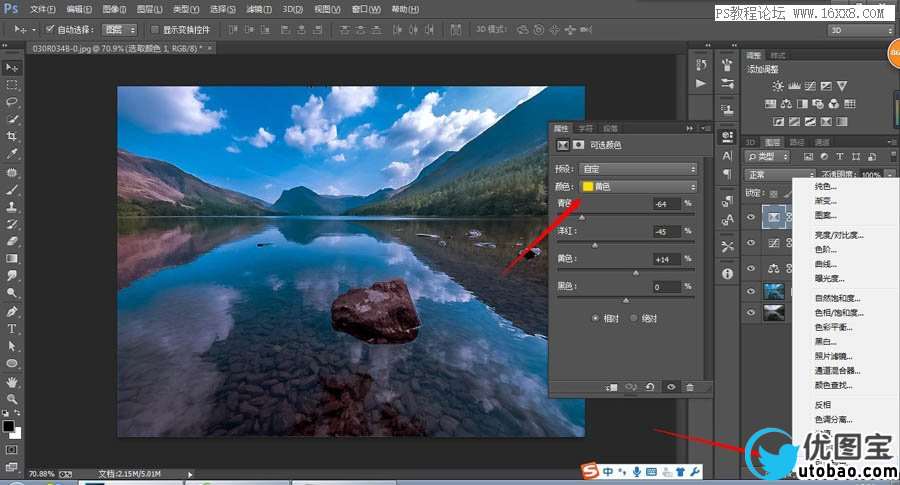This screenshot has height=485, width=900.
Task: Open the blend mode dropdown 正常
Action: 767,174
